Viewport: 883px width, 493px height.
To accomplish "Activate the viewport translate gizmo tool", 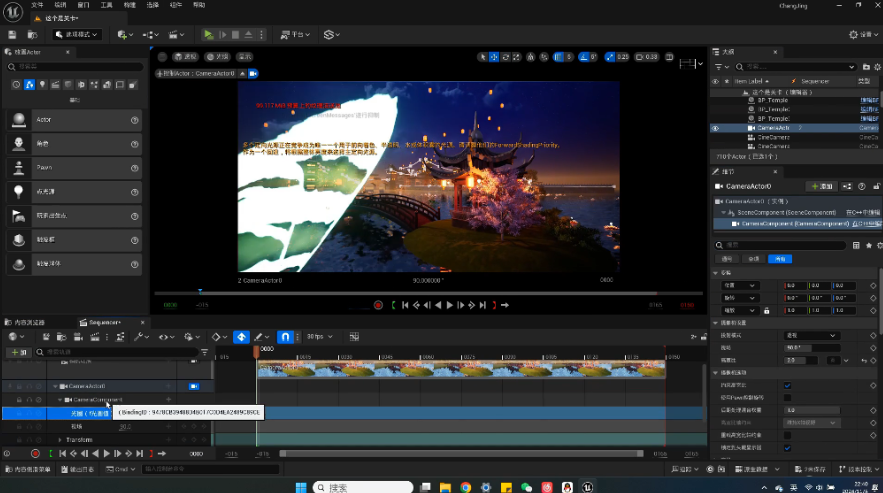I will (494, 57).
